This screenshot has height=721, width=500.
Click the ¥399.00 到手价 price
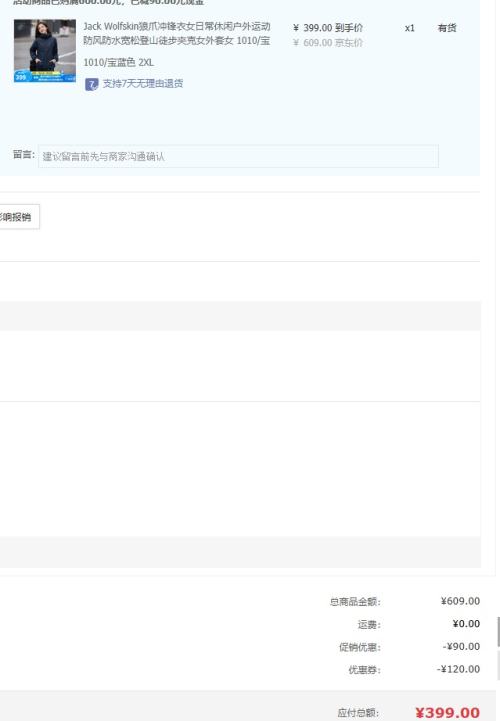[x=328, y=28]
